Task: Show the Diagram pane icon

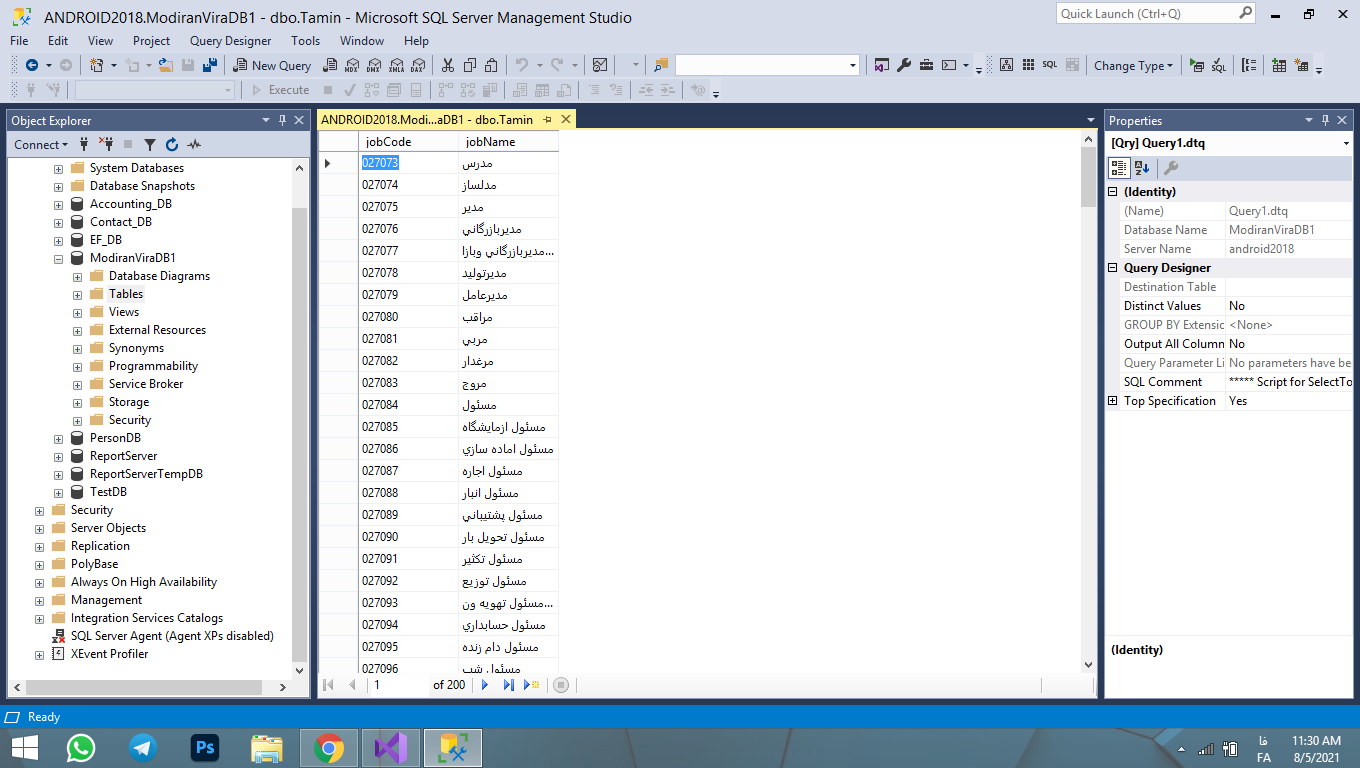Action: tap(1007, 65)
